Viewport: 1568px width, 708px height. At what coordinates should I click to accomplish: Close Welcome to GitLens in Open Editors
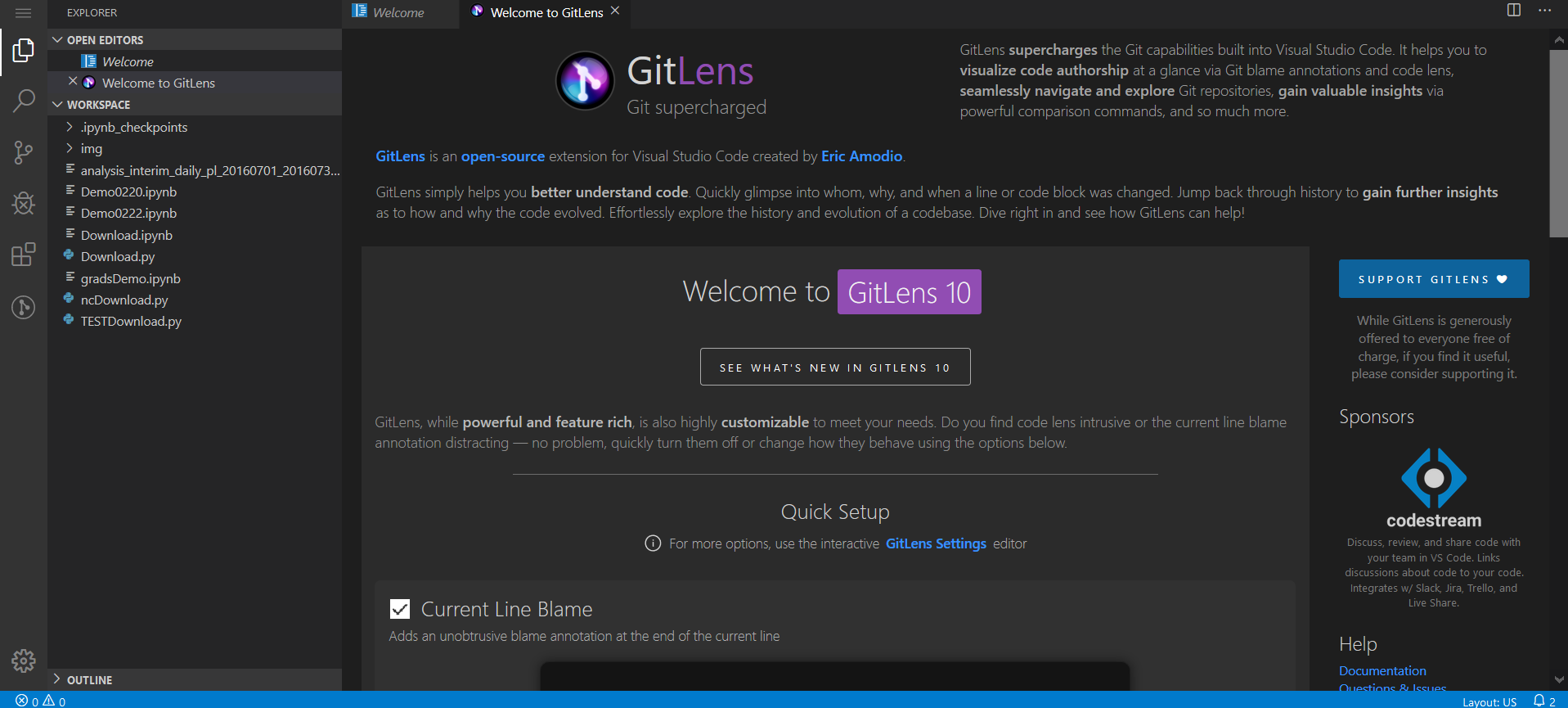(73, 81)
